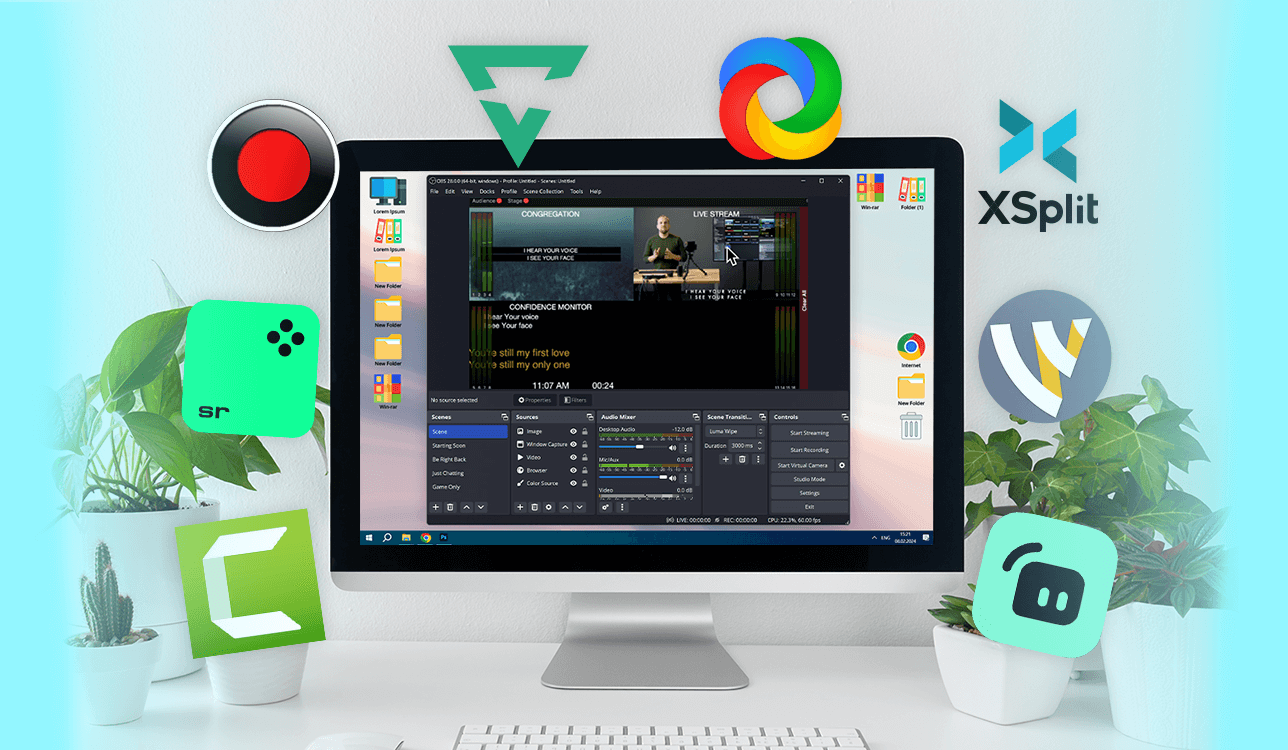Screen dimensions: 1288x750
Task: Hide the Window Capture source
Action: tap(573, 444)
